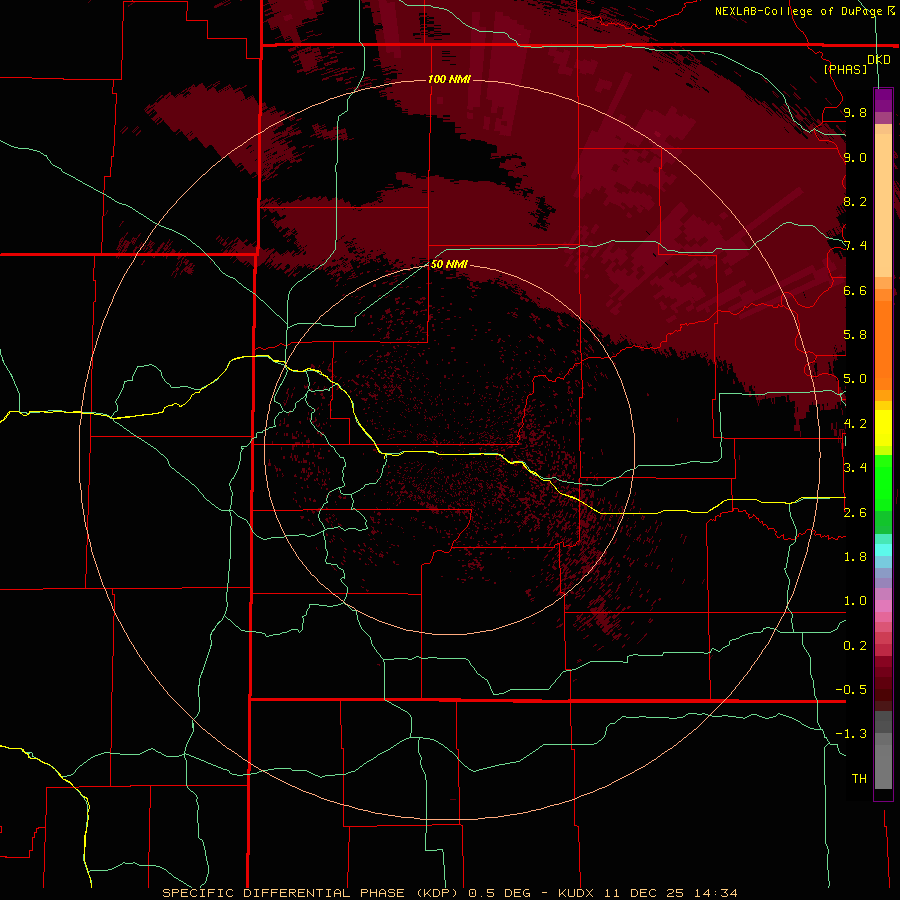
Task: Click the 9.8 scale value
Action: (x=855, y=113)
